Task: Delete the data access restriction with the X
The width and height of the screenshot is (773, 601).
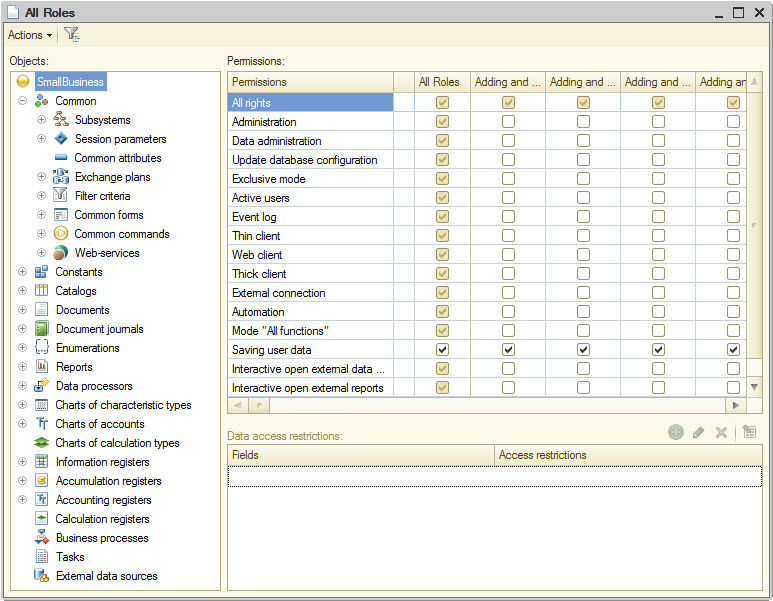Action: (x=721, y=432)
